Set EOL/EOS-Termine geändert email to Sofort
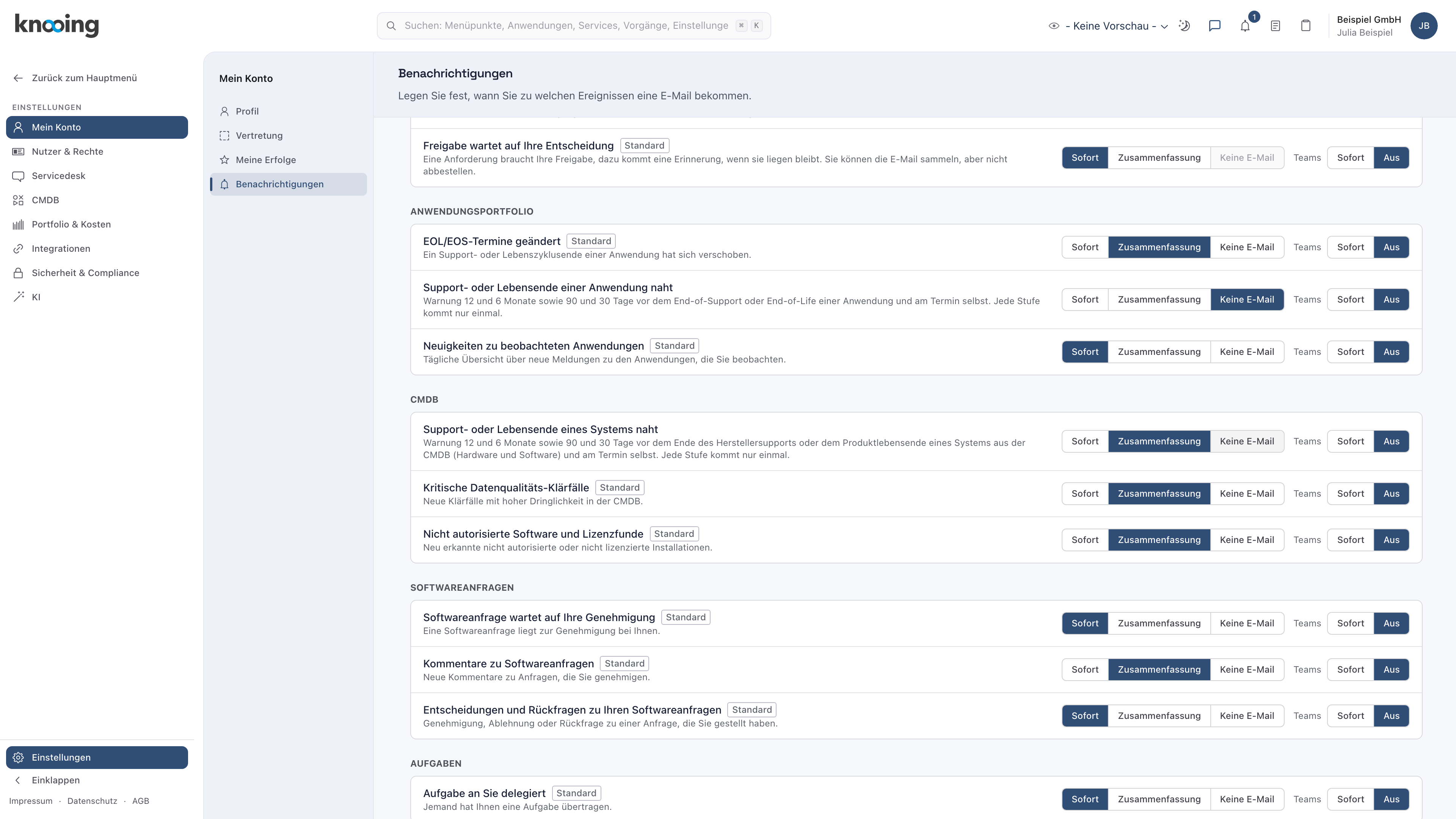This screenshot has width=1456, height=819. pos(1085,247)
